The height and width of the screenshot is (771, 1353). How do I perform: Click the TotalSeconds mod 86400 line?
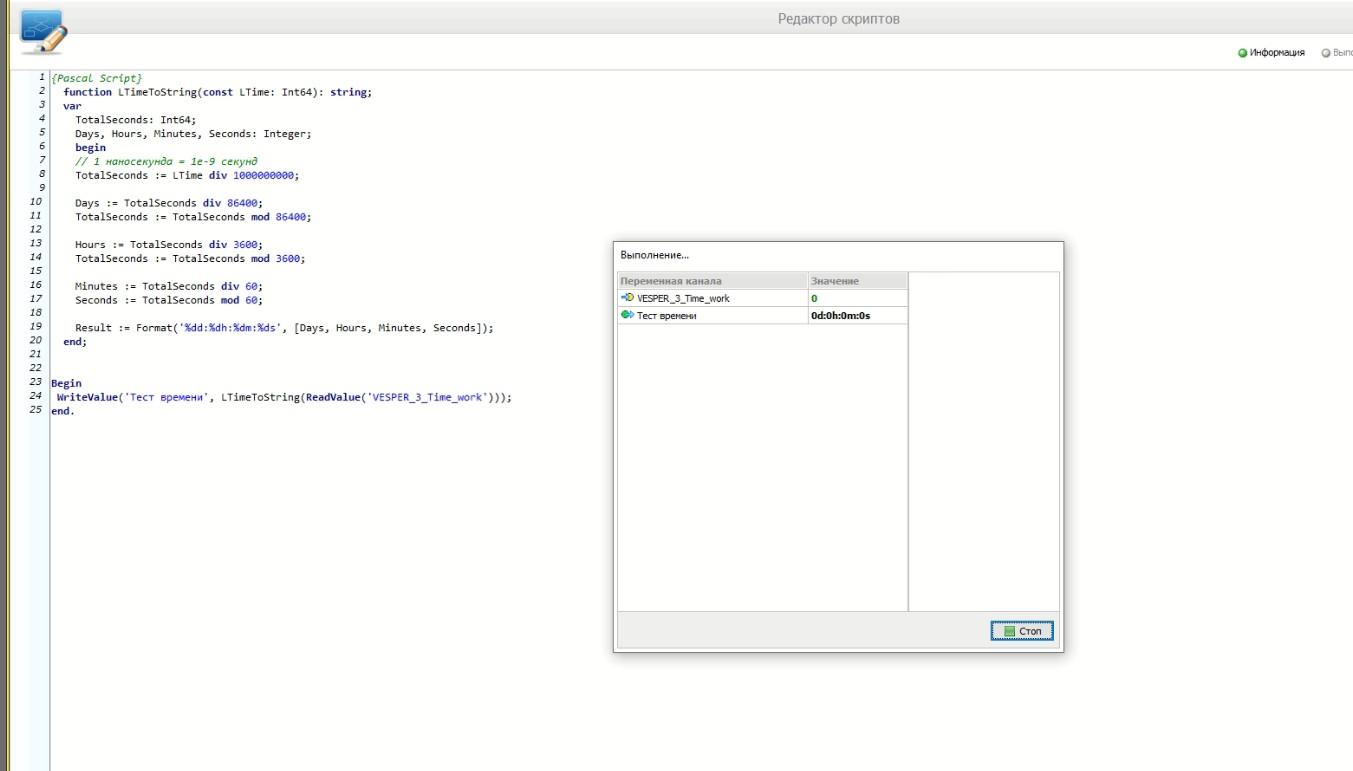193,217
